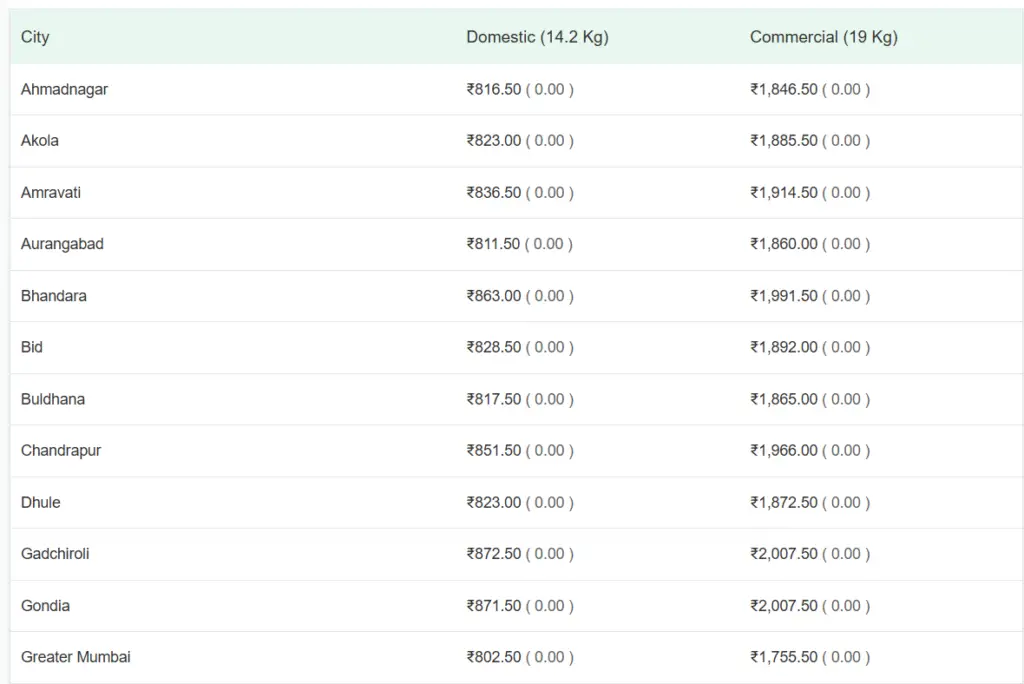The width and height of the screenshot is (1024, 684).
Task: Click Bhandara commercial price ₹1,991.50
Action: [x=784, y=296]
